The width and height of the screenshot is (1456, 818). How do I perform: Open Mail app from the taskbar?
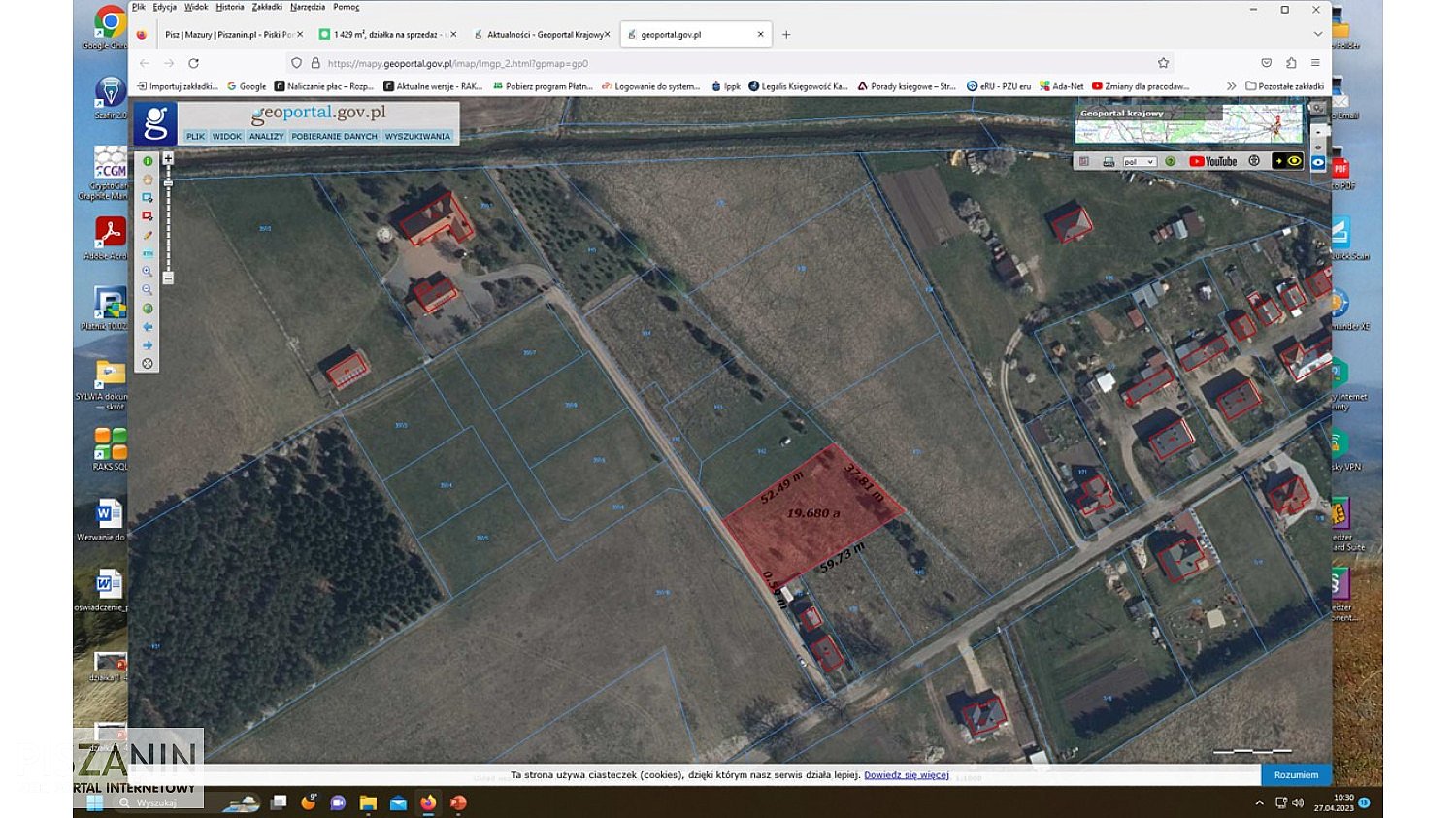(x=398, y=802)
